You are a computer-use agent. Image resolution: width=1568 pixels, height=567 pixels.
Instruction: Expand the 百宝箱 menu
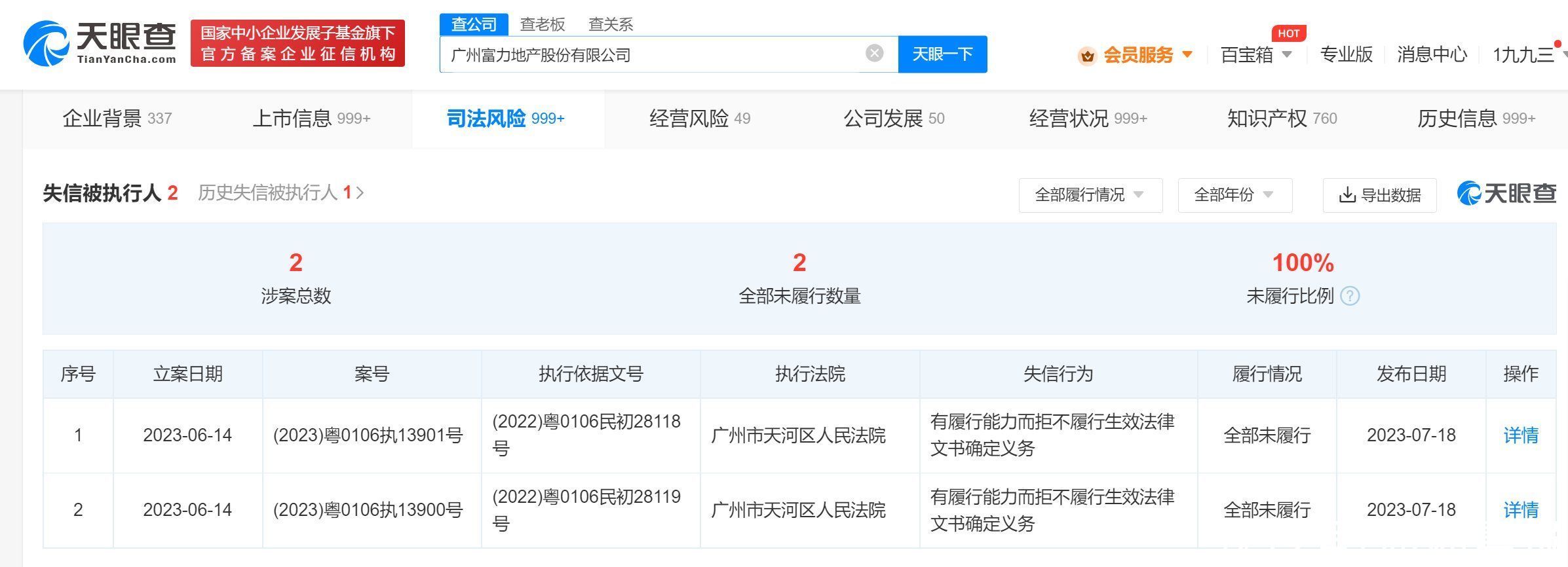(x=1256, y=54)
